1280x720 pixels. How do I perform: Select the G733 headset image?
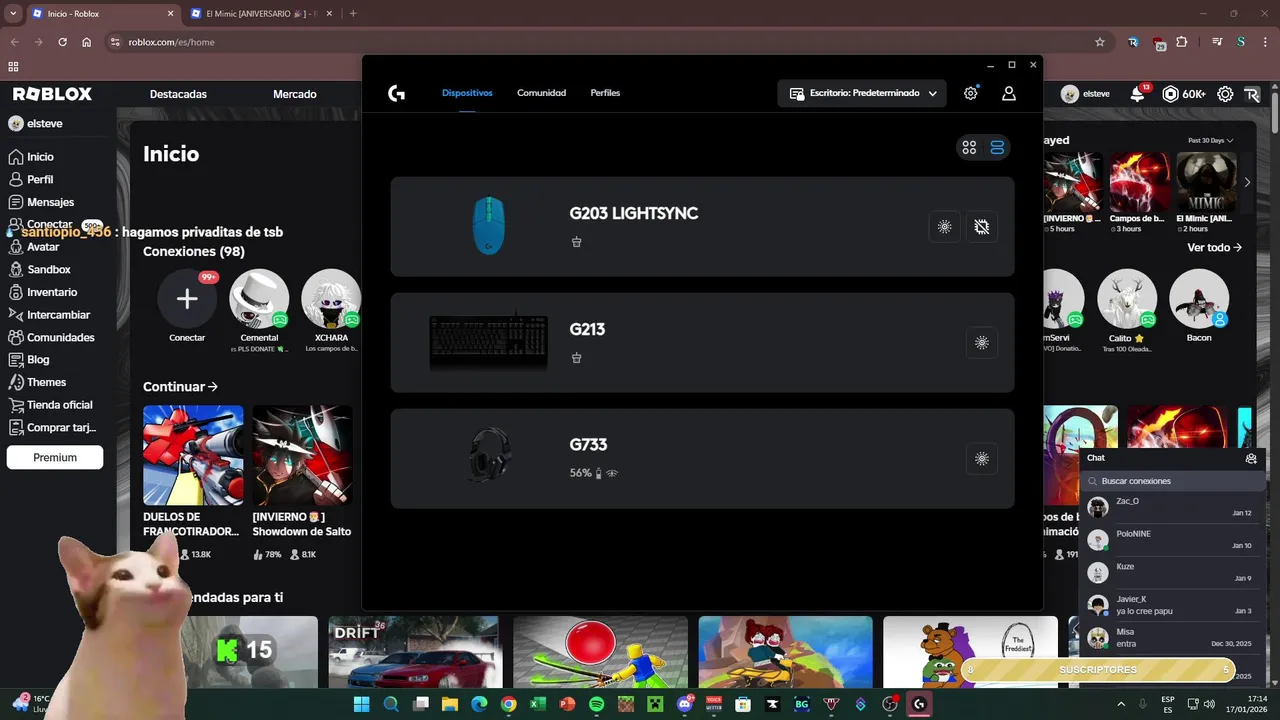490,456
